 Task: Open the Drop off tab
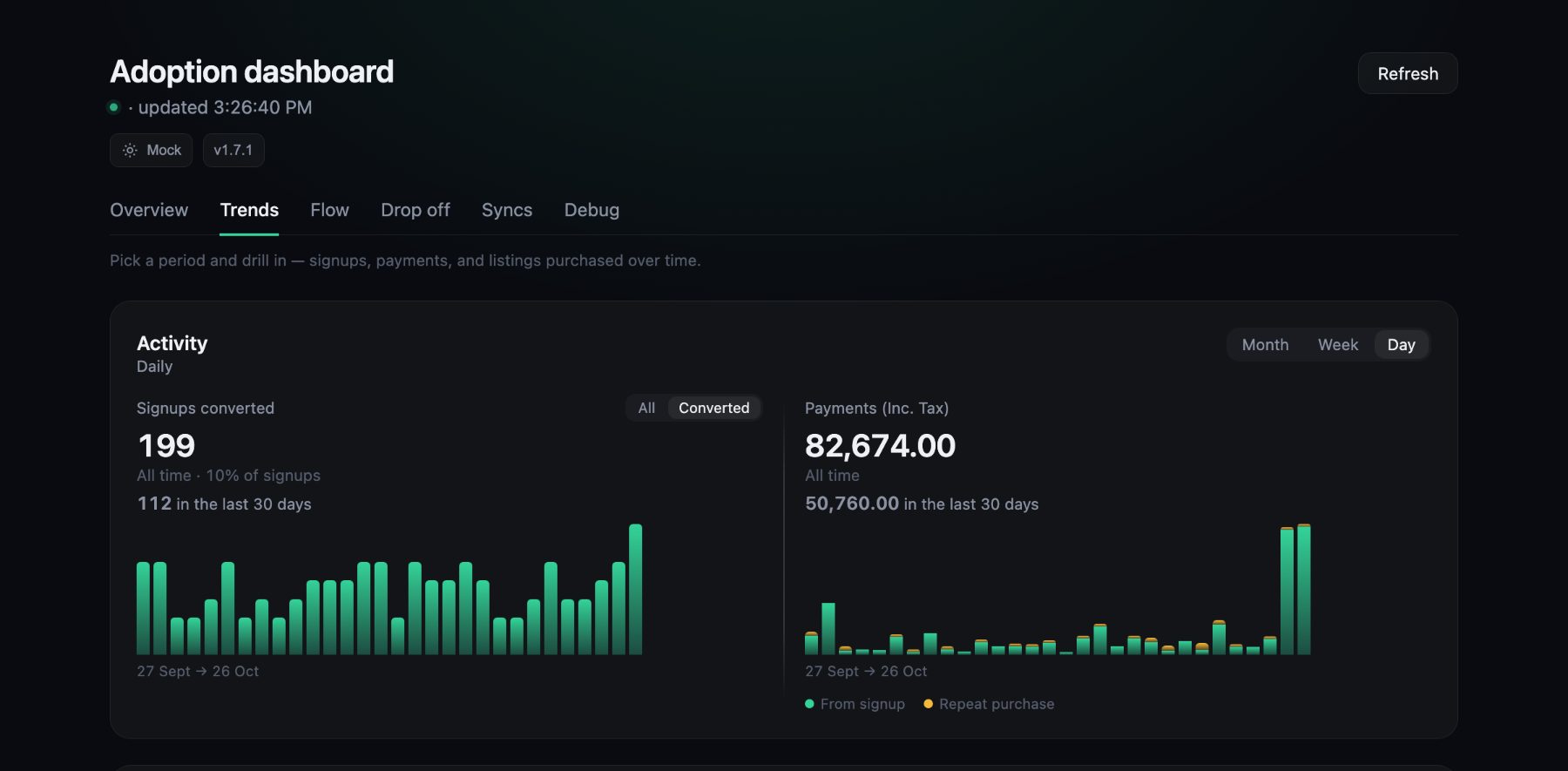(416, 210)
